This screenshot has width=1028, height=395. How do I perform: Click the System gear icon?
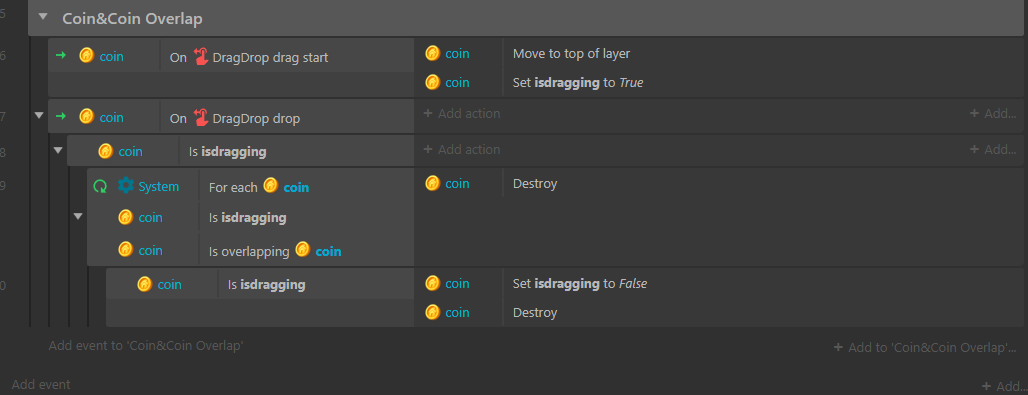125,186
